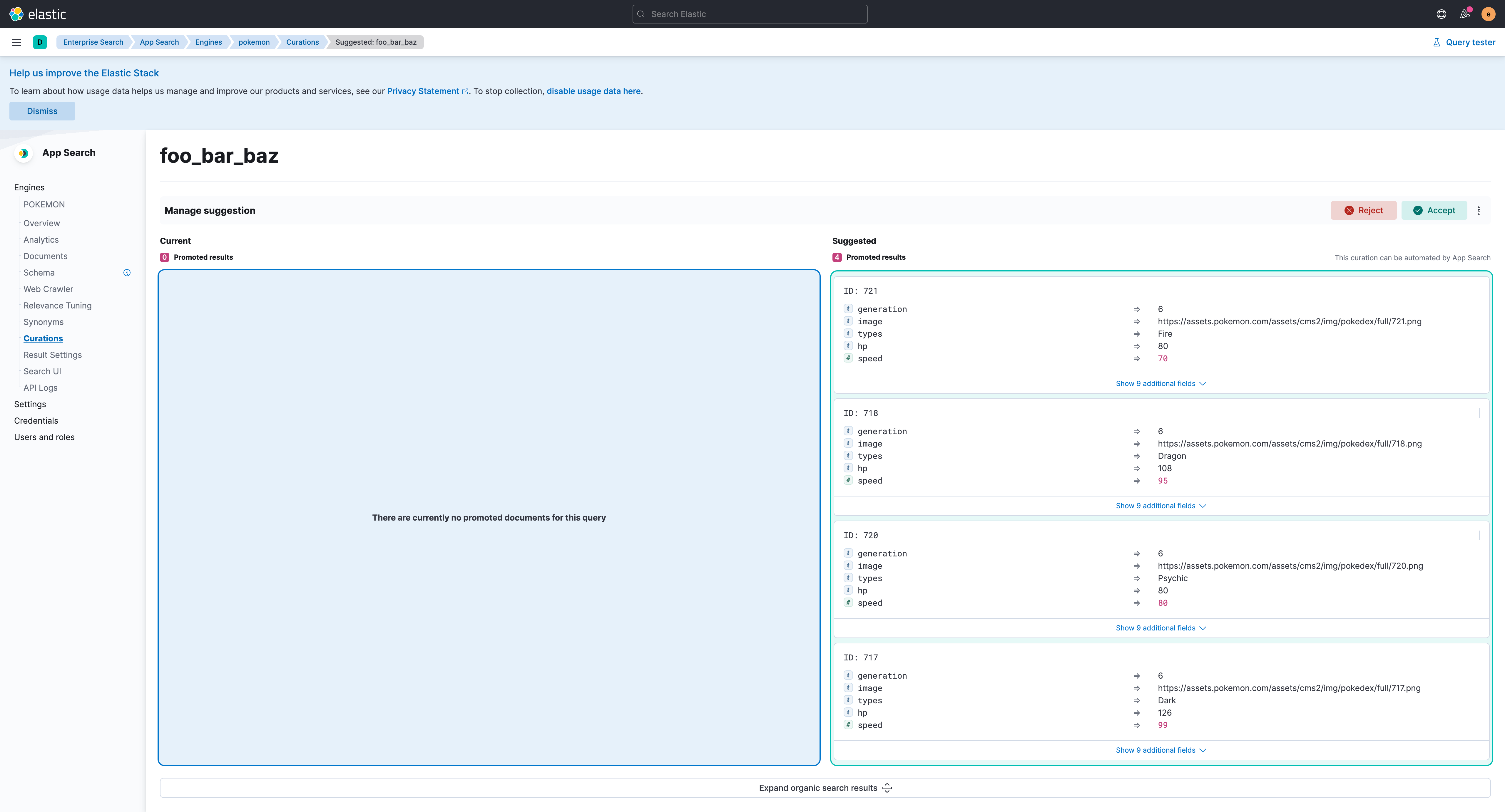Image resolution: width=1505 pixels, height=812 pixels.
Task: Select the Curations breadcrumb
Action: coord(302,42)
